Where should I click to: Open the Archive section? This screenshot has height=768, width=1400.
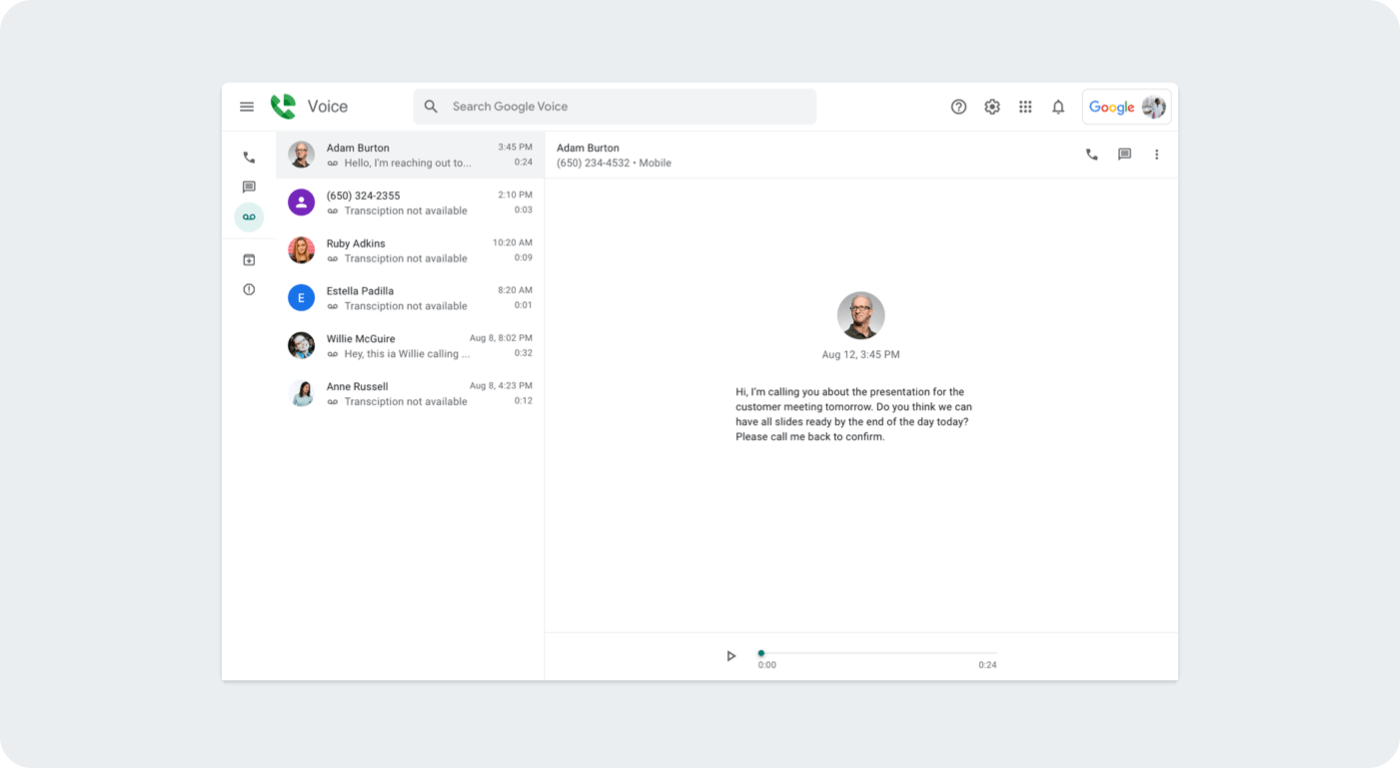click(x=248, y=258)
